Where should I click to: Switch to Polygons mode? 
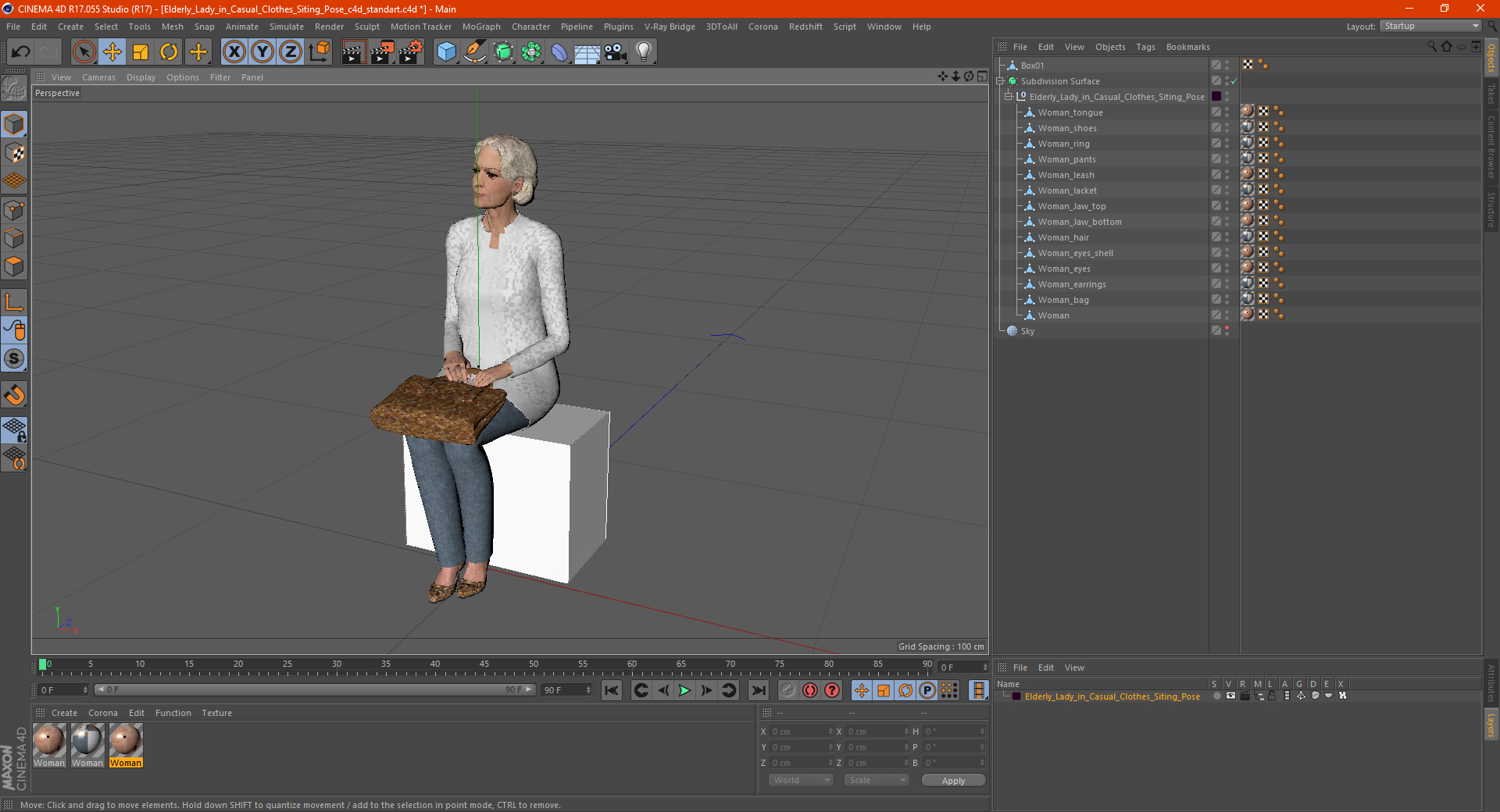(14, 266)
